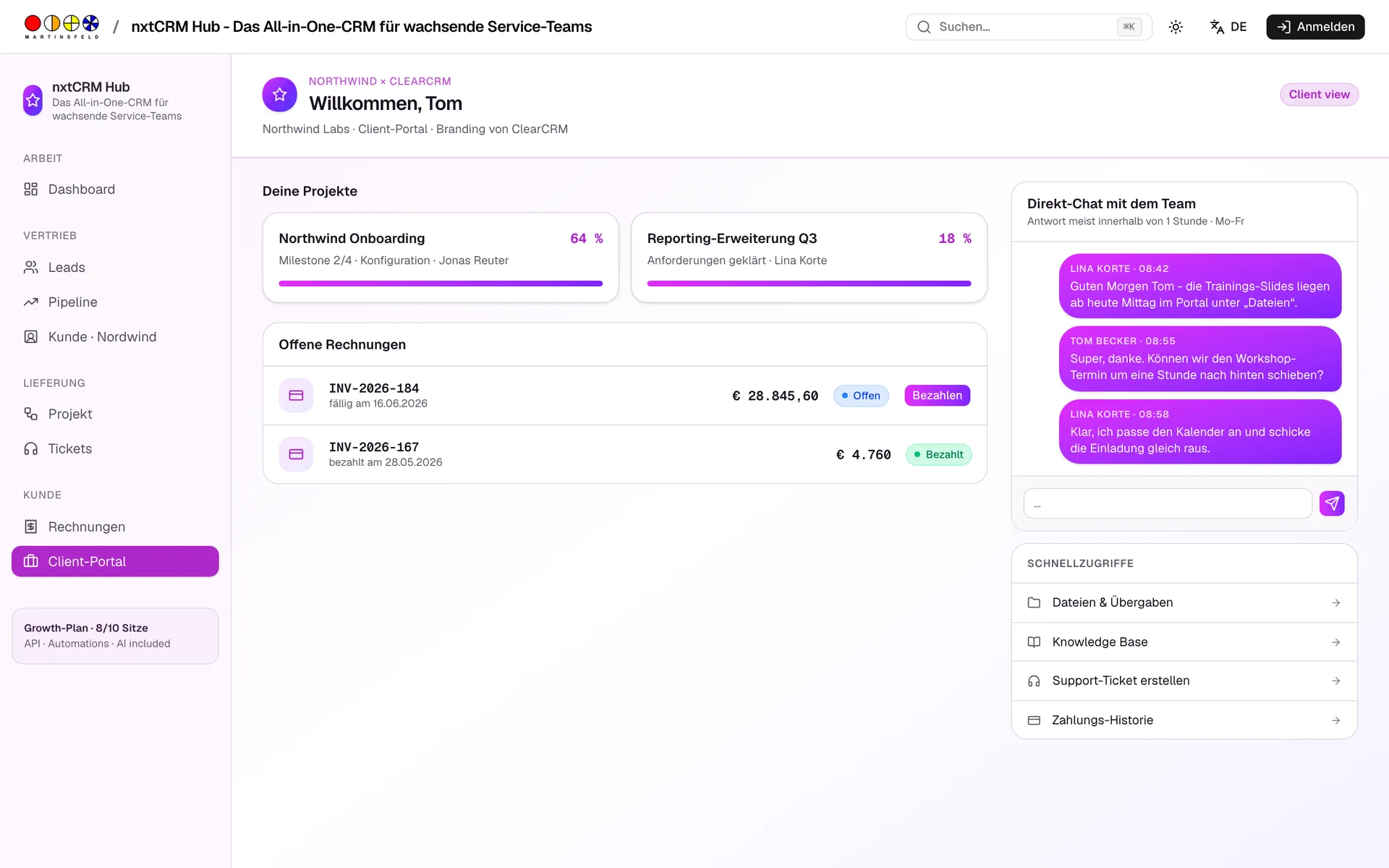Toggle light/dark theme sun icon
The width and height of the screenshot is (1389, 868).
(1176, 27)
